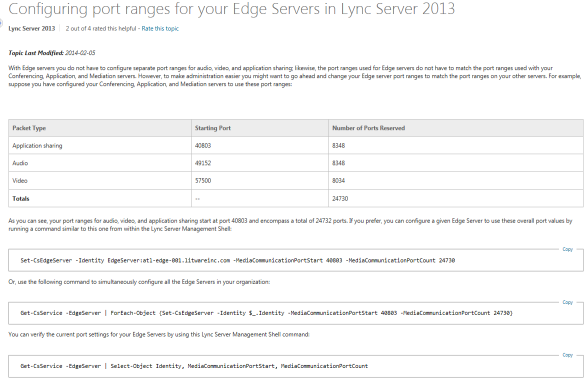Click starting port value 49152
The height and width of the screenshot is (391, 587).
pyautogui.click(x=203, y=163)
